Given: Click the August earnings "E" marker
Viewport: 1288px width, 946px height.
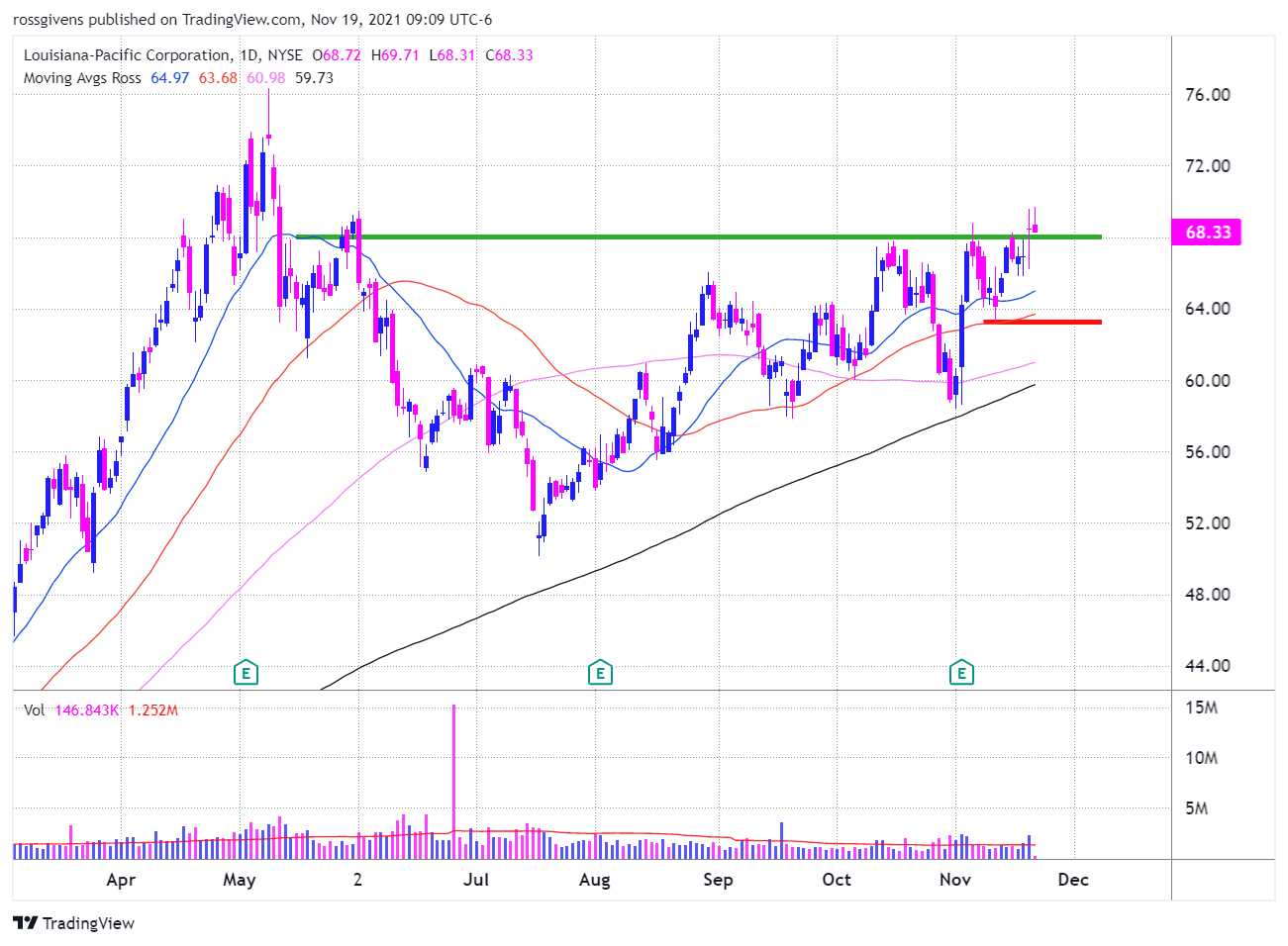Looking at the screenshot, I should tap(599, 672).
